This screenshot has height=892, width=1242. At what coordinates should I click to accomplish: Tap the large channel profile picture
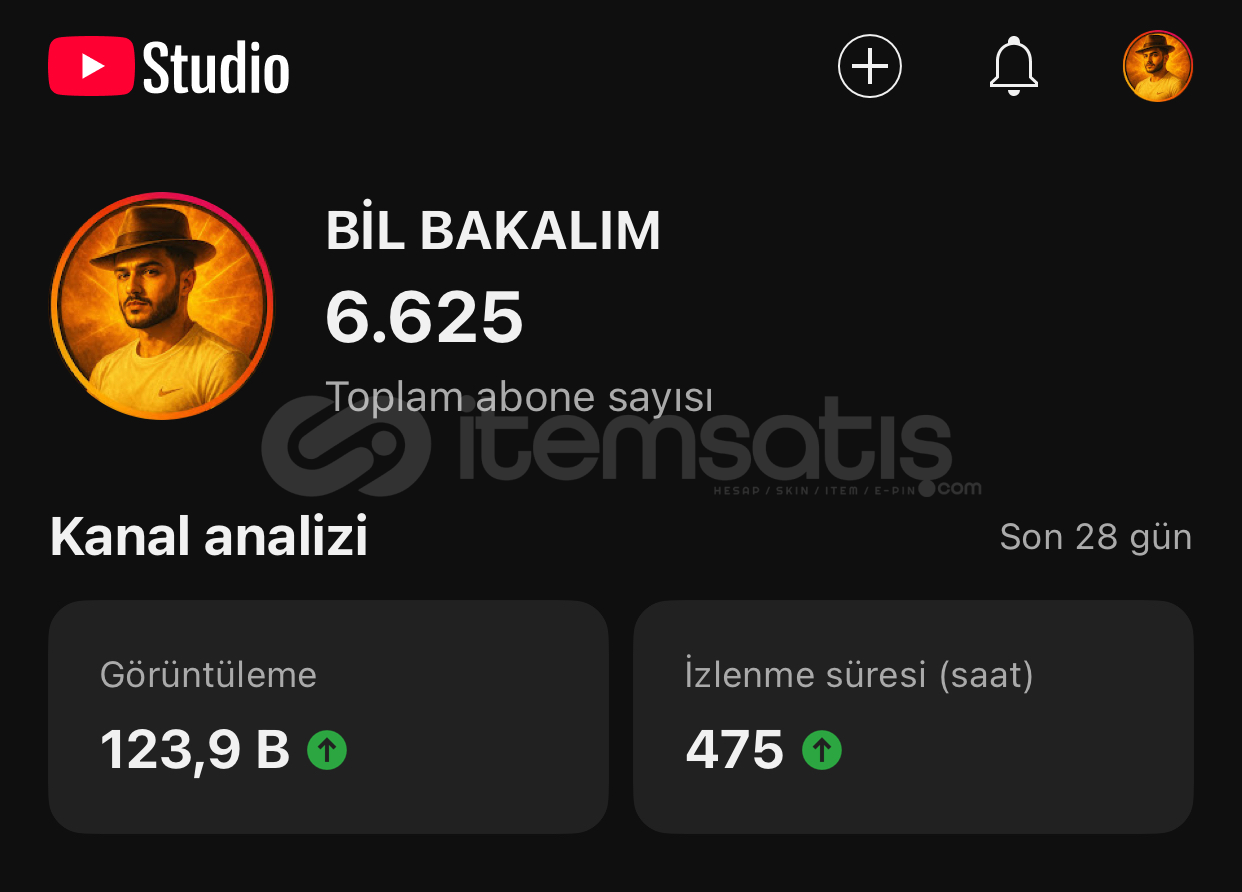161,306
